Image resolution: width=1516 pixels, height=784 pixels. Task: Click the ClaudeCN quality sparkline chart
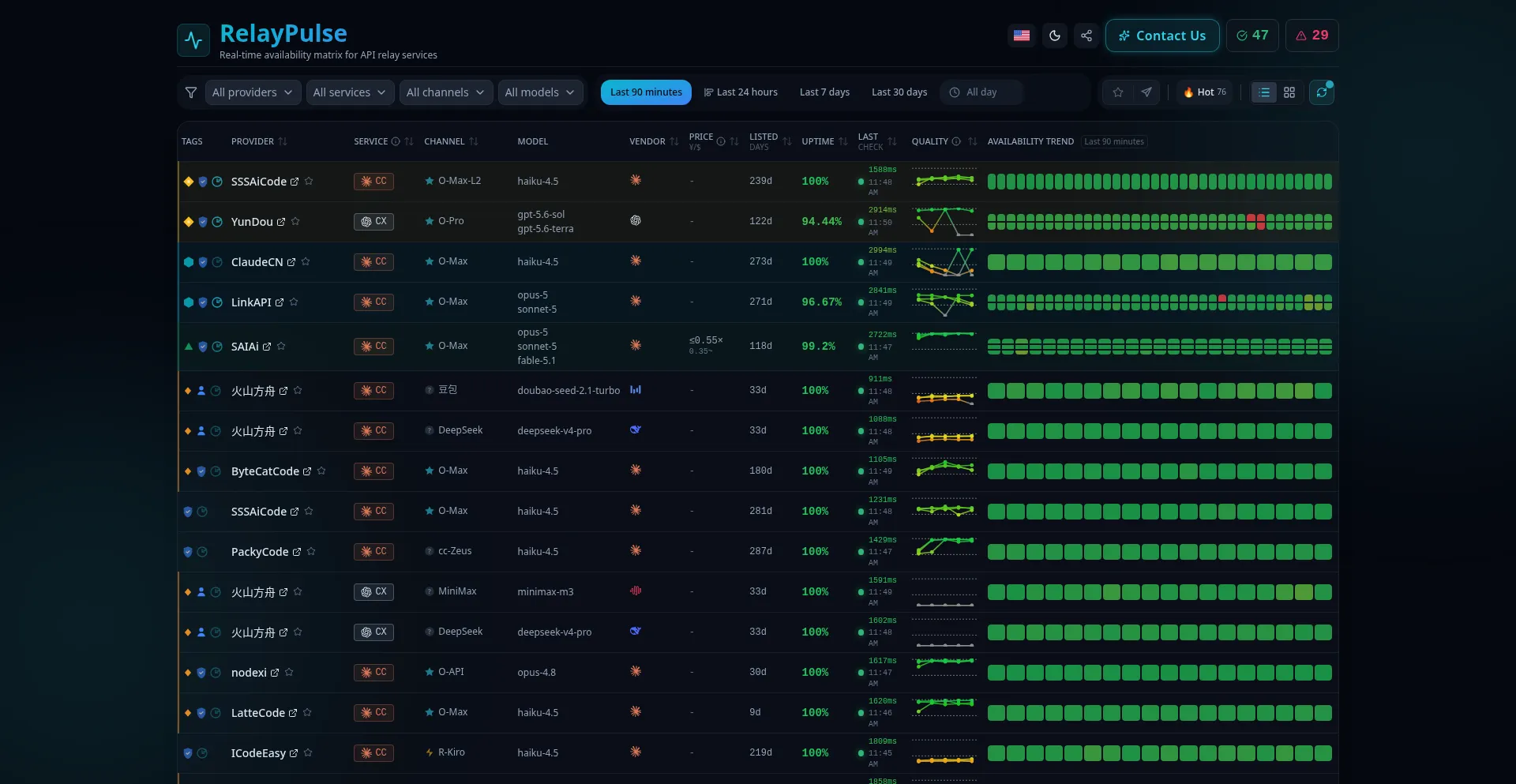pos(944,262)
